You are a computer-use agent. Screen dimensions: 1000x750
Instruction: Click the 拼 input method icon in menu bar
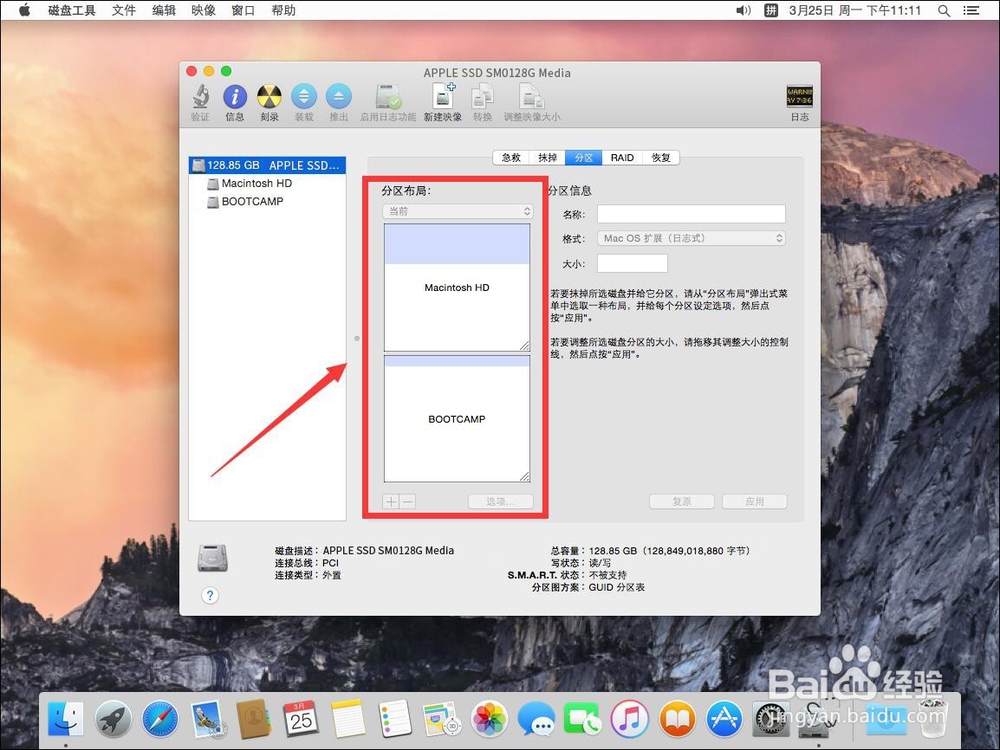(771, 10)
